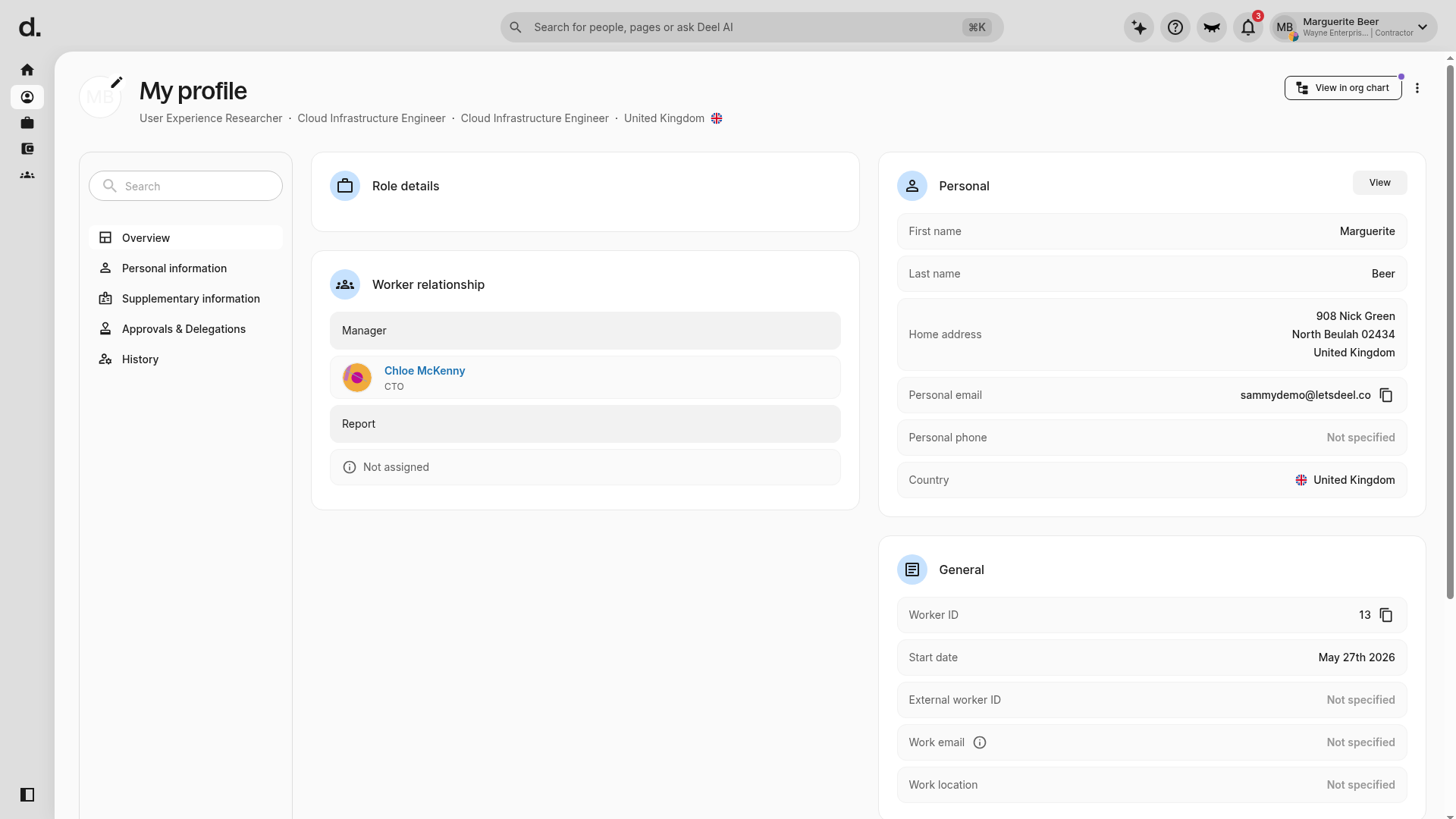The image size is (1456, 819).
Task: Click Personal phone 'Not specified' value
Action: click(1361, 438)
